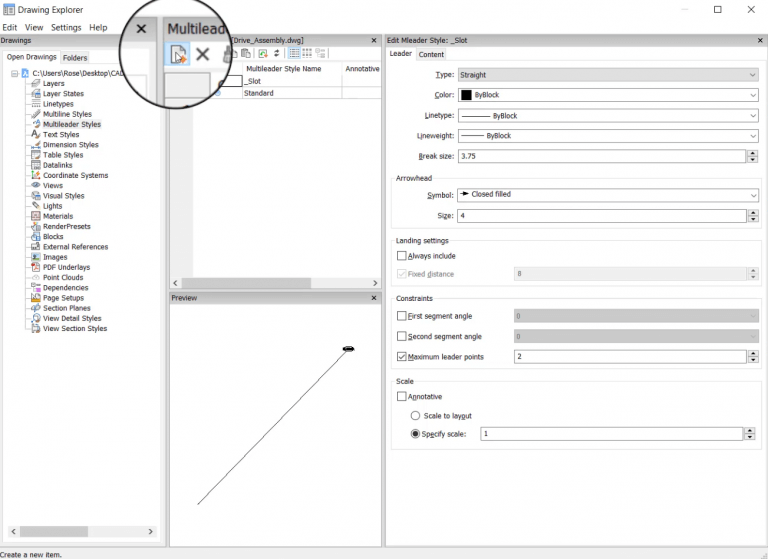Viewport: 768px width, 559px height.
Task: Select the Specify scale radio button
Action: click(x=415, y=434)
